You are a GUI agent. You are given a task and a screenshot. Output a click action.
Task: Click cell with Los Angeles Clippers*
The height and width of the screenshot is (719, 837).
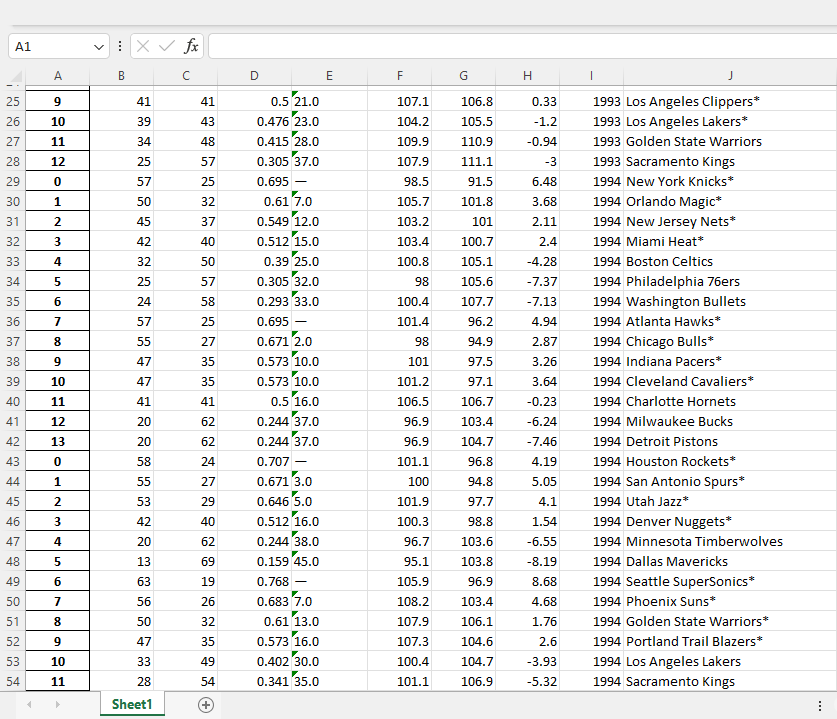coord(730,101)
